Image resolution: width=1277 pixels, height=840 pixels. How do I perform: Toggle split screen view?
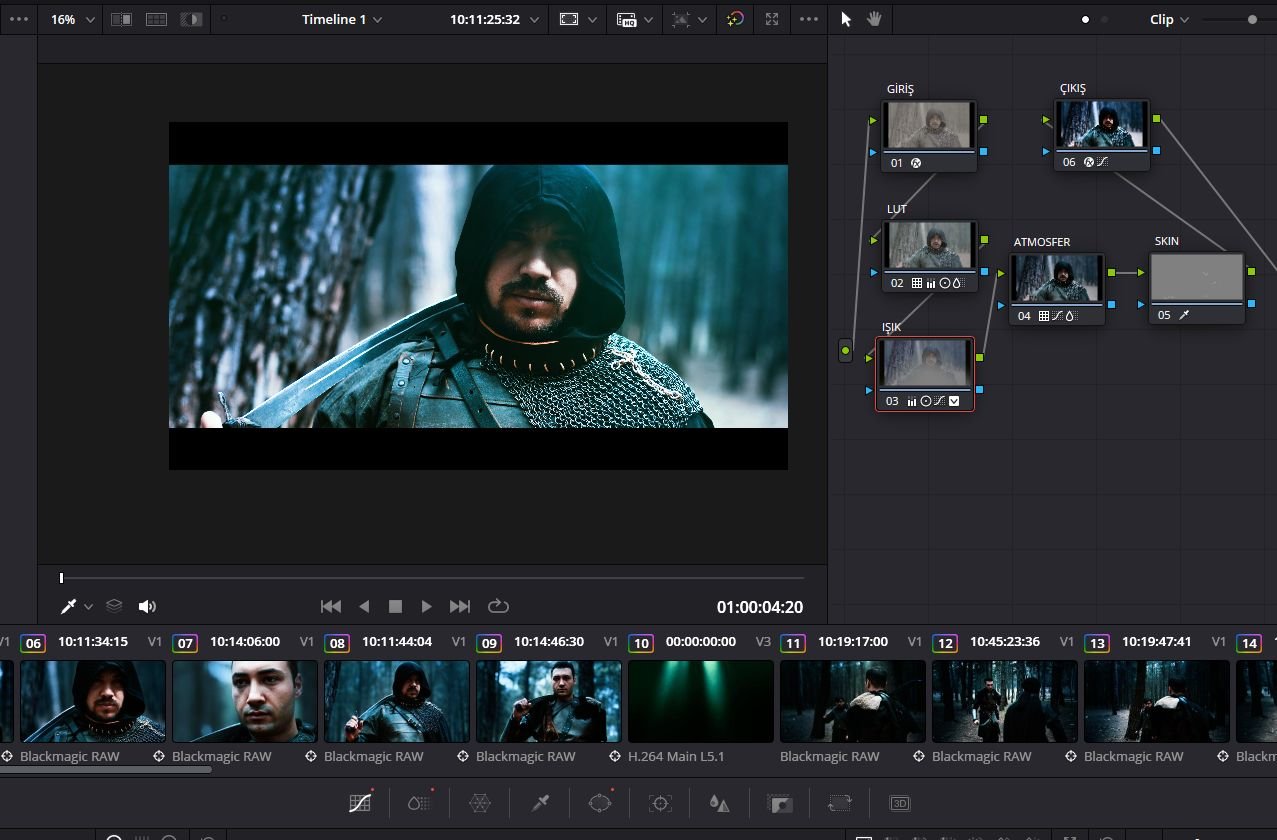[x=156, y=19]
